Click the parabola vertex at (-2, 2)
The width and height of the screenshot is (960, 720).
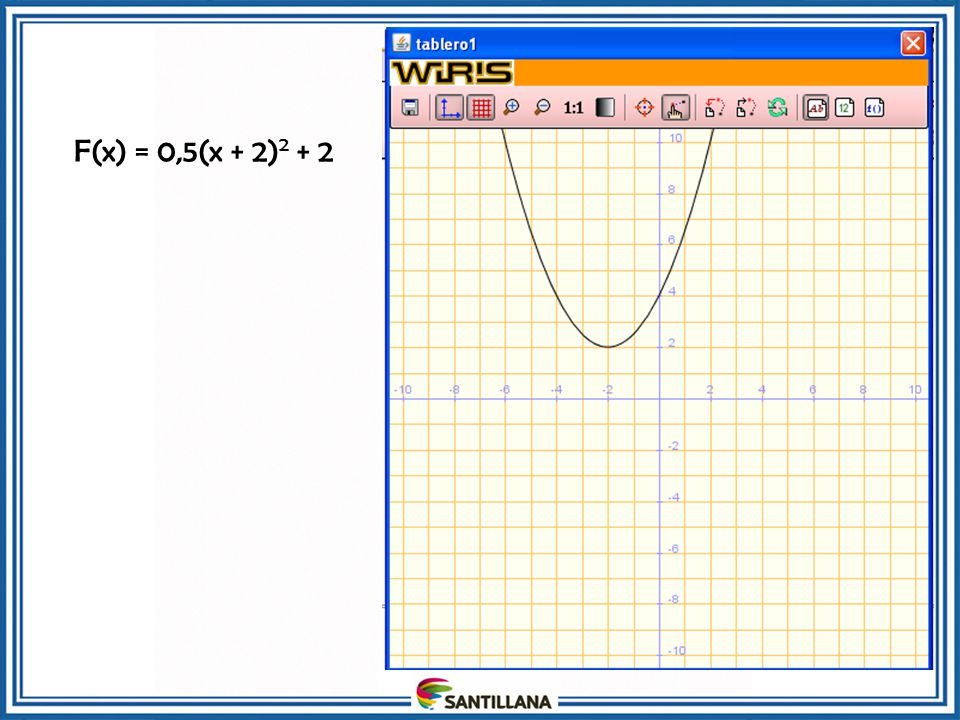click(x=608, y=347)
